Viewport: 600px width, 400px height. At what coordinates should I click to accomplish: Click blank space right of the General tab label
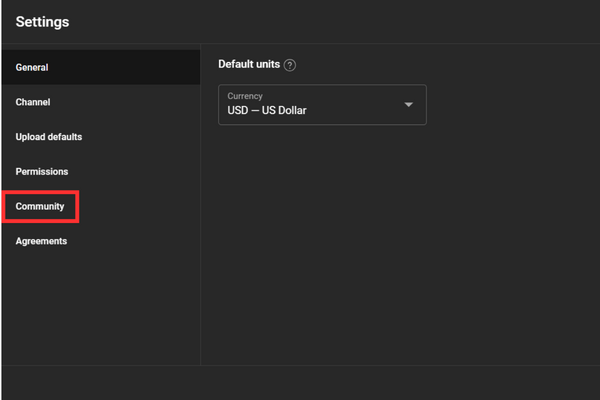click(130, 68)
